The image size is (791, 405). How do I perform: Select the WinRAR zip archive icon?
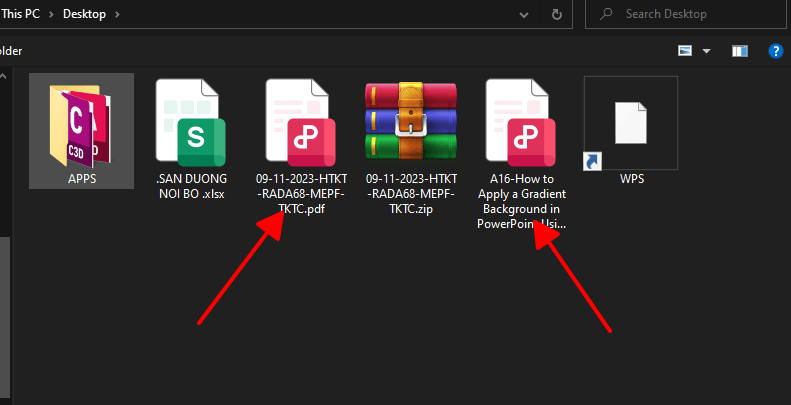coord(411,121)
